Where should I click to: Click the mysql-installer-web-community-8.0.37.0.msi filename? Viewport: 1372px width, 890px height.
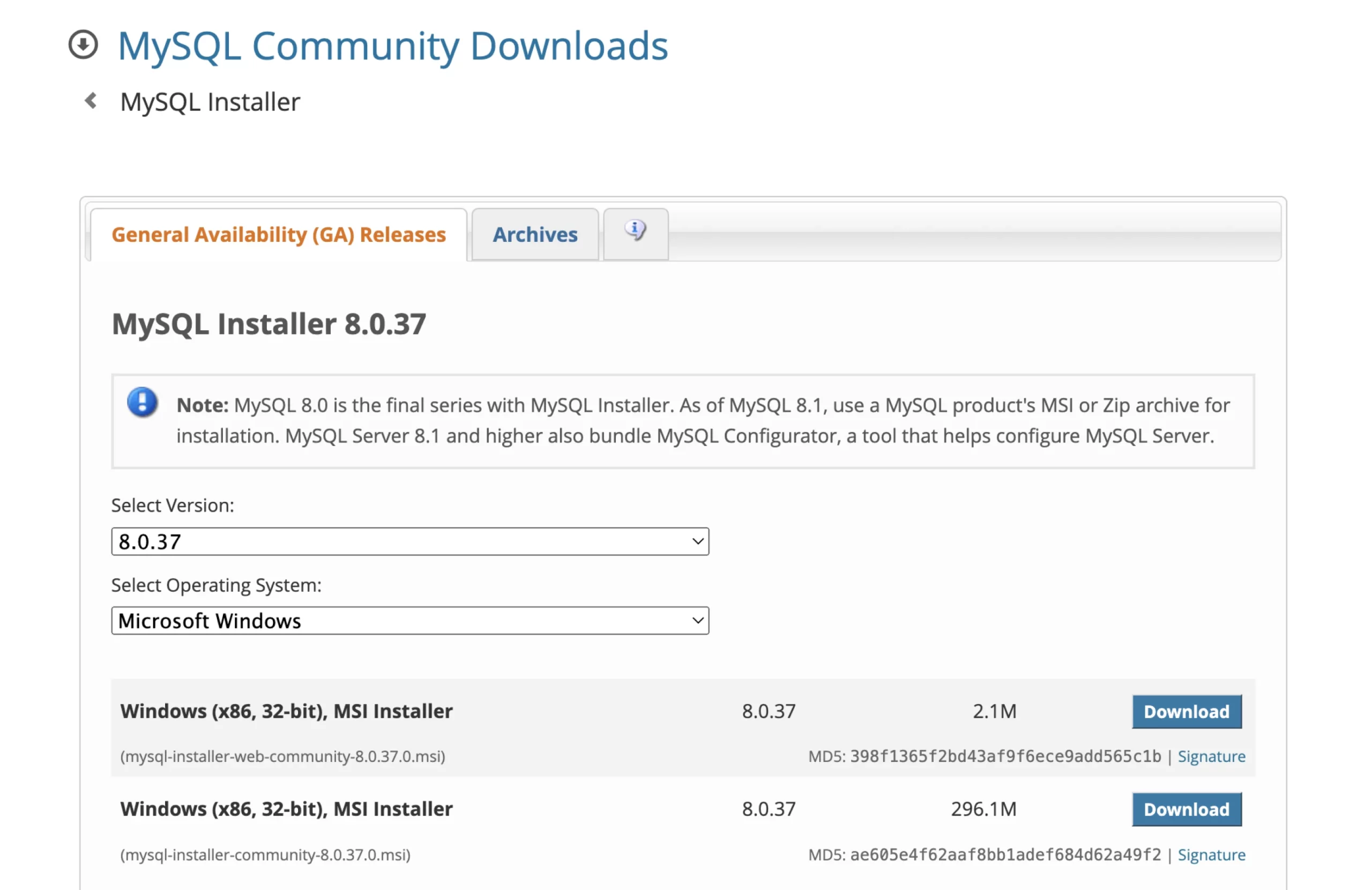(282, 756)
